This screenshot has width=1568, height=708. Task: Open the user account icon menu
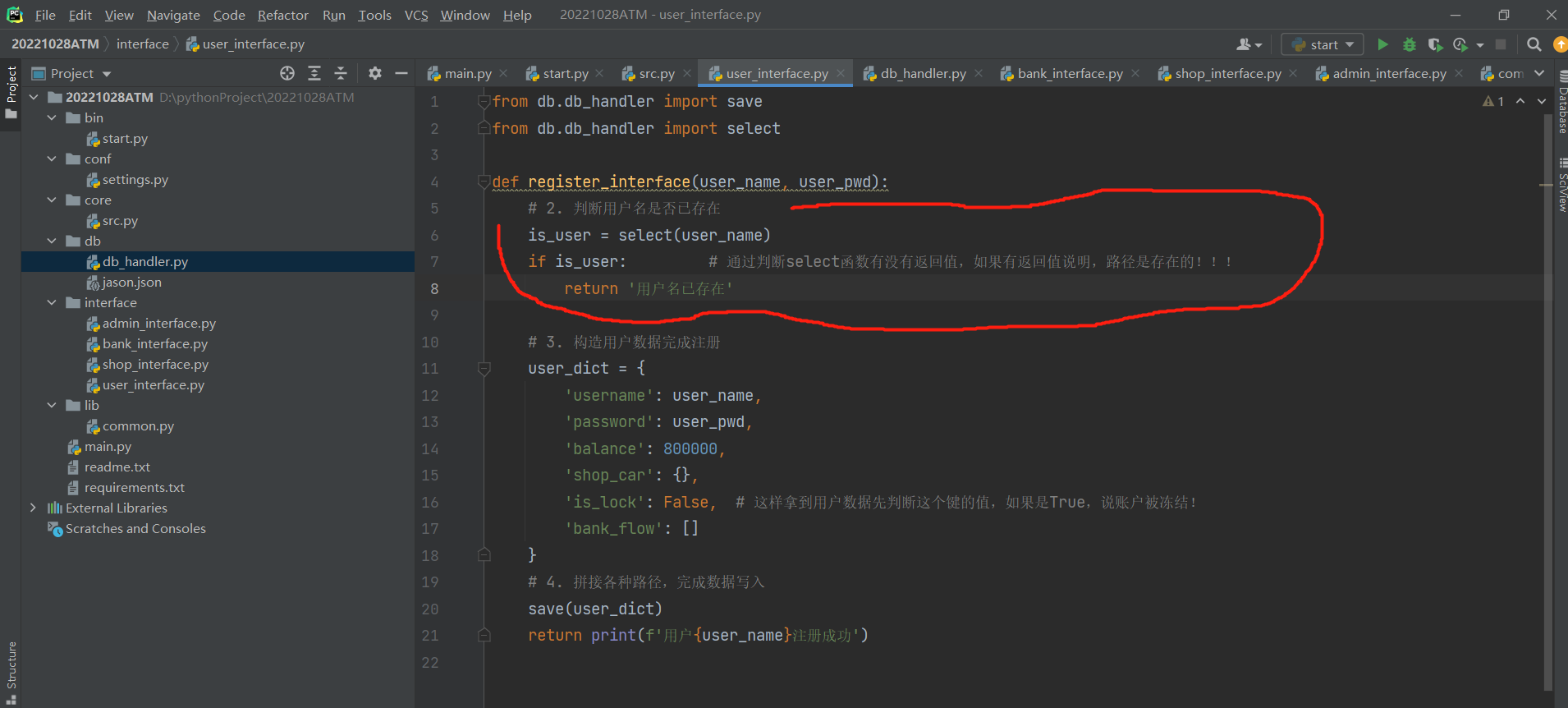click(1249, 44)
